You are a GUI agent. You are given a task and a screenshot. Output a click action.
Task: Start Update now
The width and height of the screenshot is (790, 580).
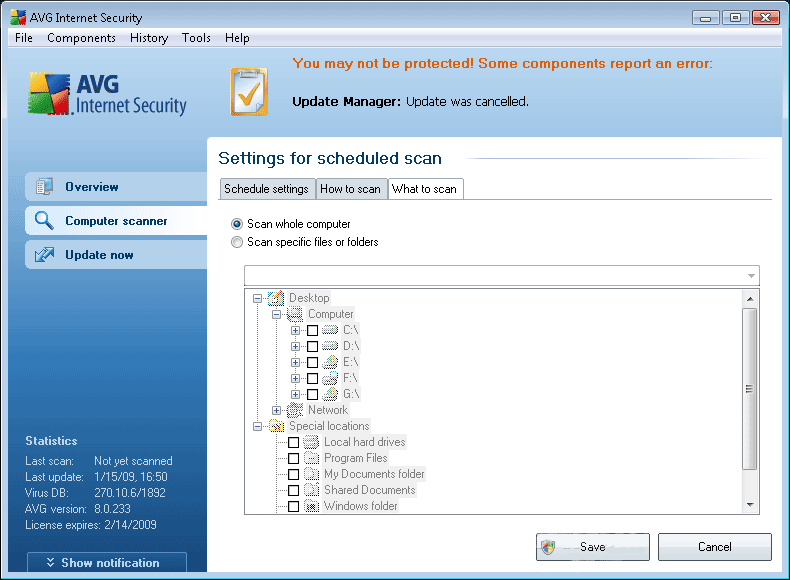(116, 254)
